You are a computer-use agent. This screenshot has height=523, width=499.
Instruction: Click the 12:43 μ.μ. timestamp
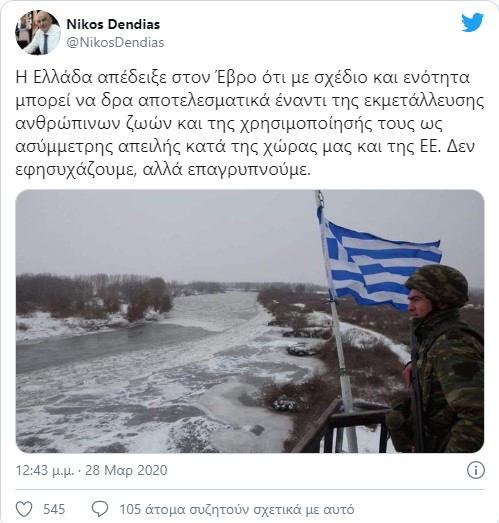(x=45, y=471)
